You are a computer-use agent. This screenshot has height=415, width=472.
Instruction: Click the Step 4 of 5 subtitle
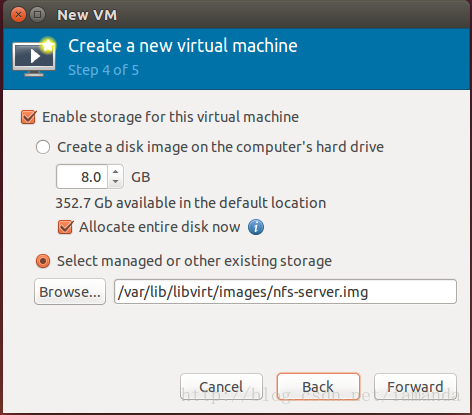[104, 70]
